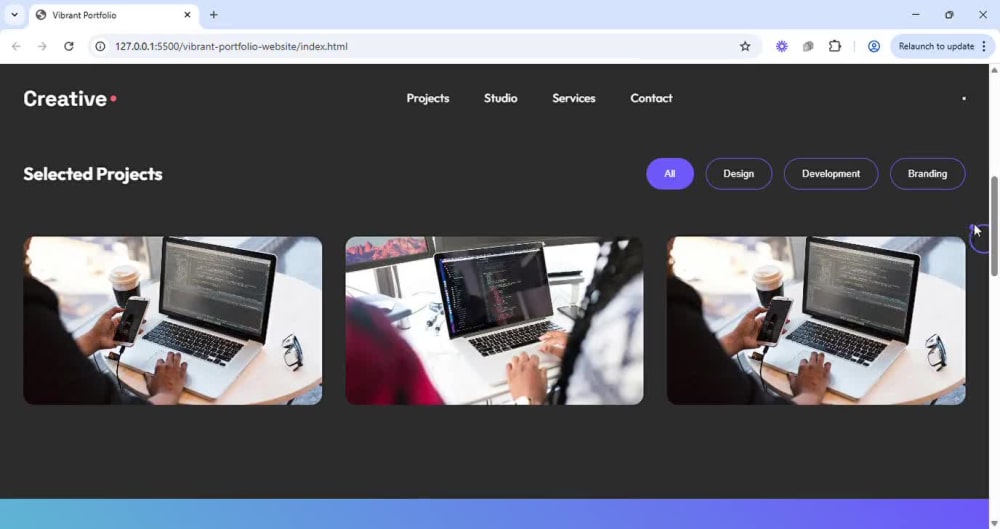This screenshot has height=529, width=1000.
Task: Click the small dot toggle in header
Action: tap(964, 98)
